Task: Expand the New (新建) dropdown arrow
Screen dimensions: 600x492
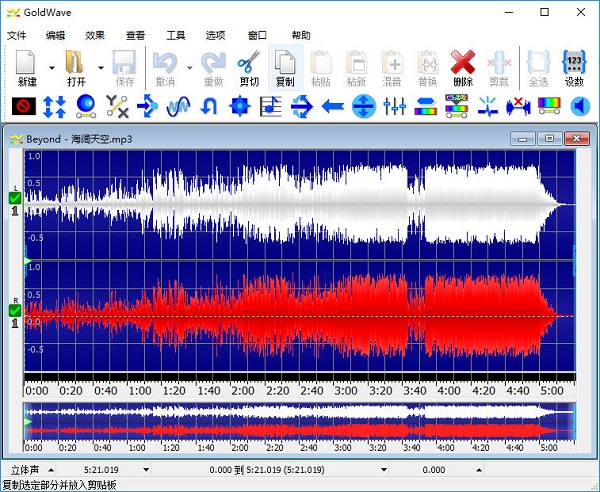Action: [51, 68]
